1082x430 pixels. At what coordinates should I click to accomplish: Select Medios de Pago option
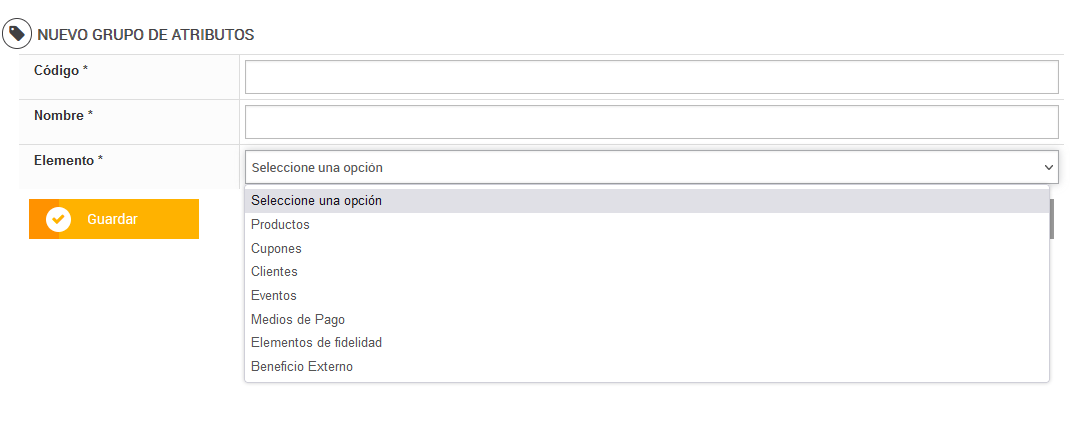(298, 319)
